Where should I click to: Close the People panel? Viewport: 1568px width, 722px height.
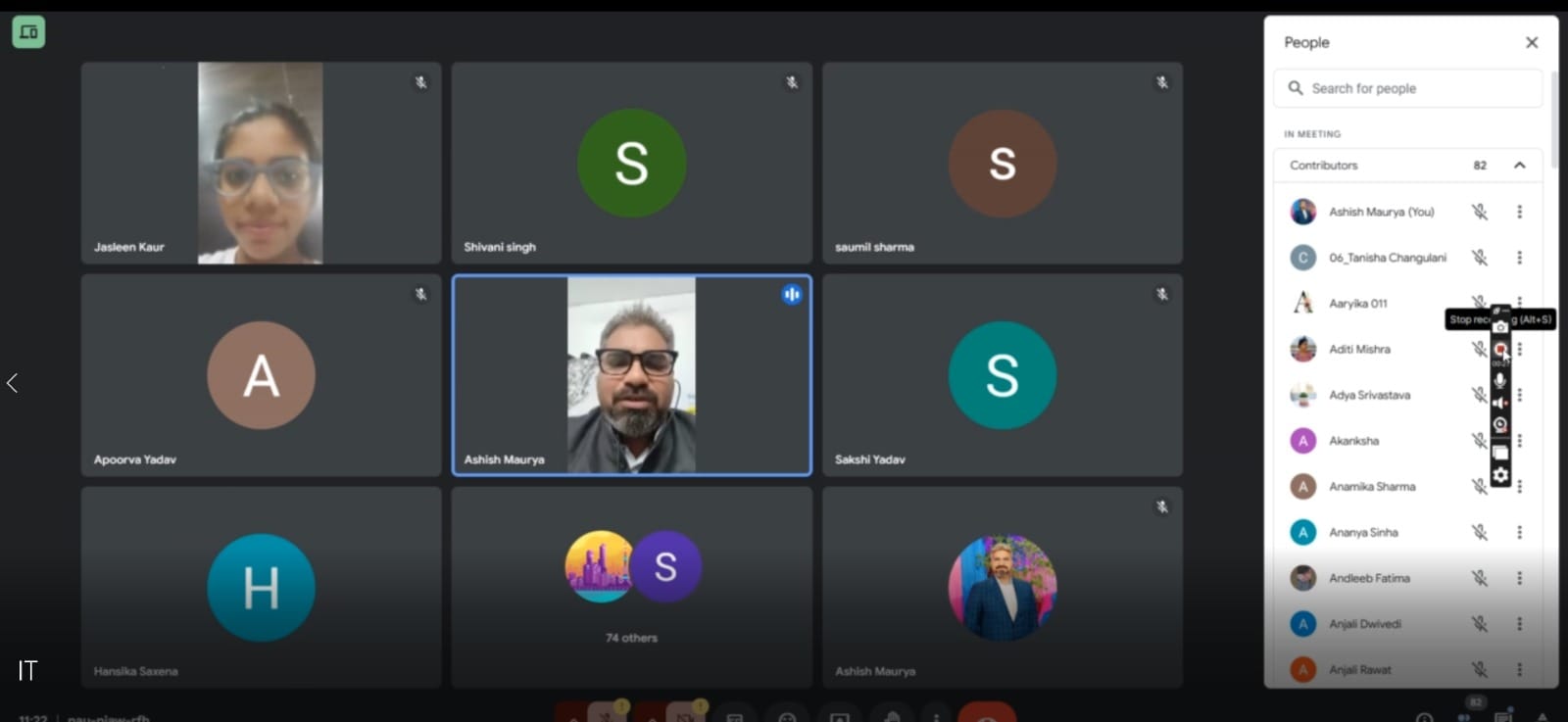point(1532,42)
